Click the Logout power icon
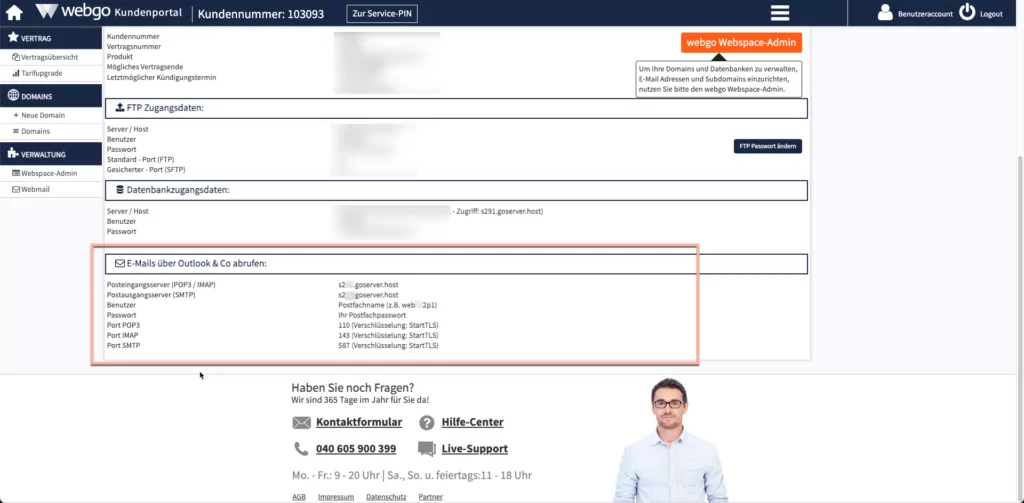 click(967, 12)
